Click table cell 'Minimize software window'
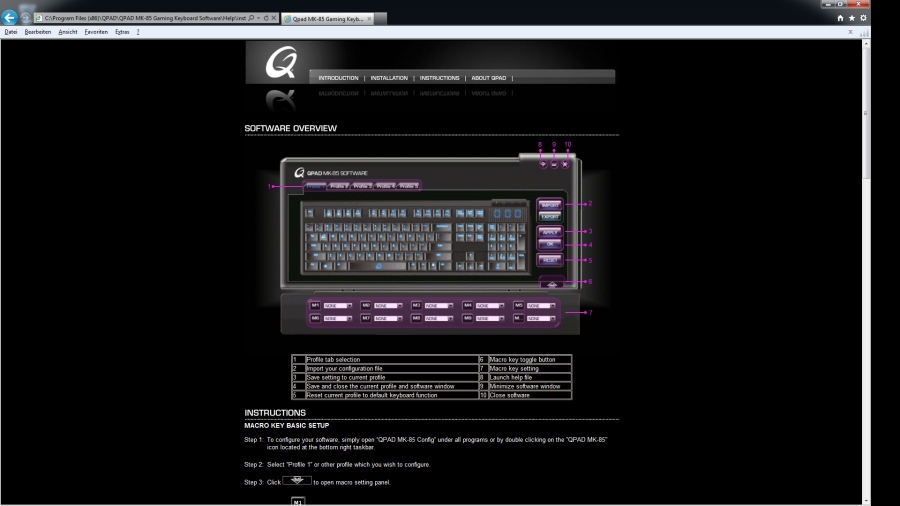Image resolution: width=900 pixels, height=506 pixels. pos(529,386)
